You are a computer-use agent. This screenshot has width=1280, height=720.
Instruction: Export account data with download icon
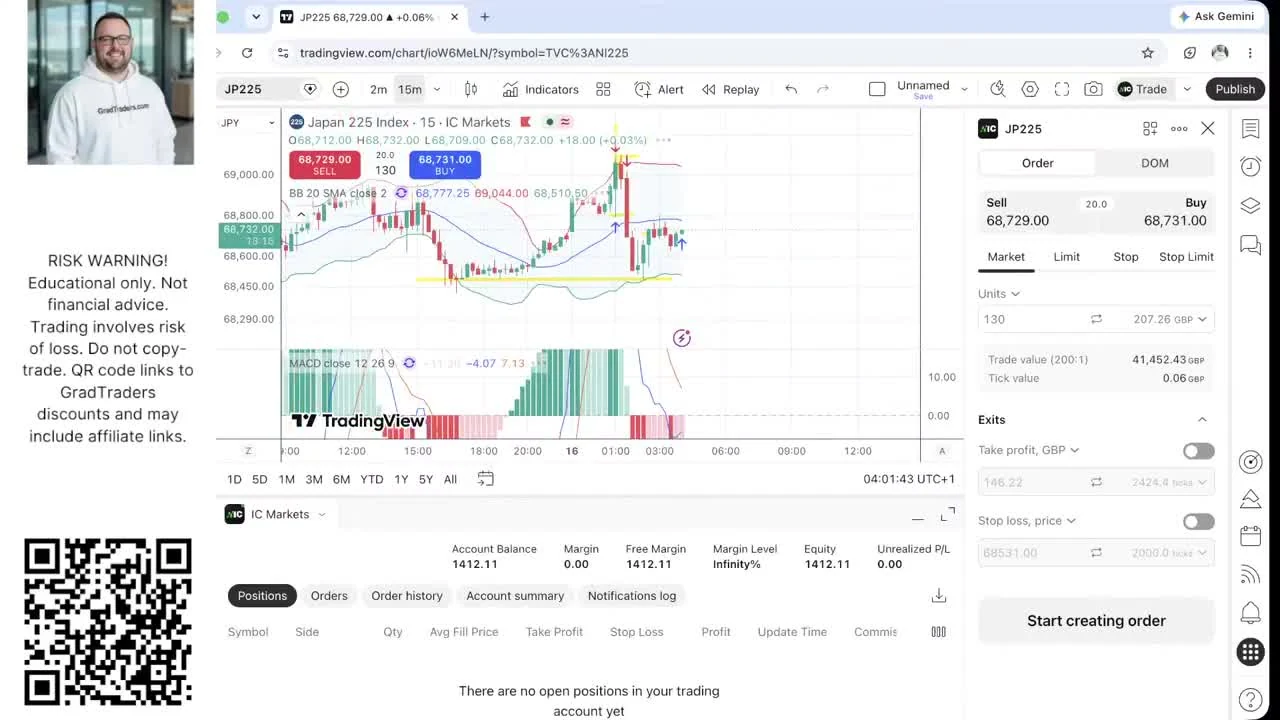click(939, 596)
